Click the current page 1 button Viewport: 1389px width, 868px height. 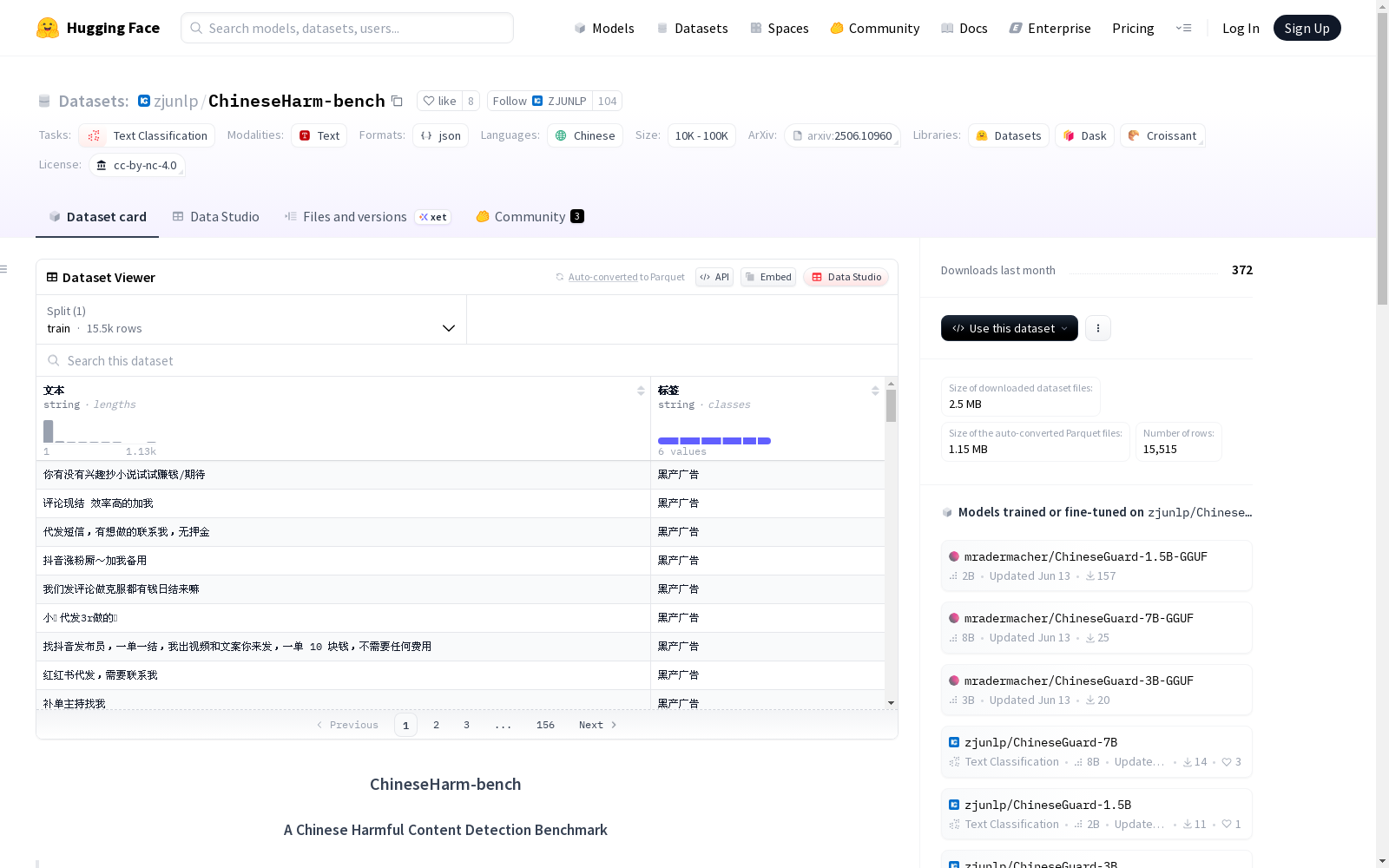pos(405,725)
